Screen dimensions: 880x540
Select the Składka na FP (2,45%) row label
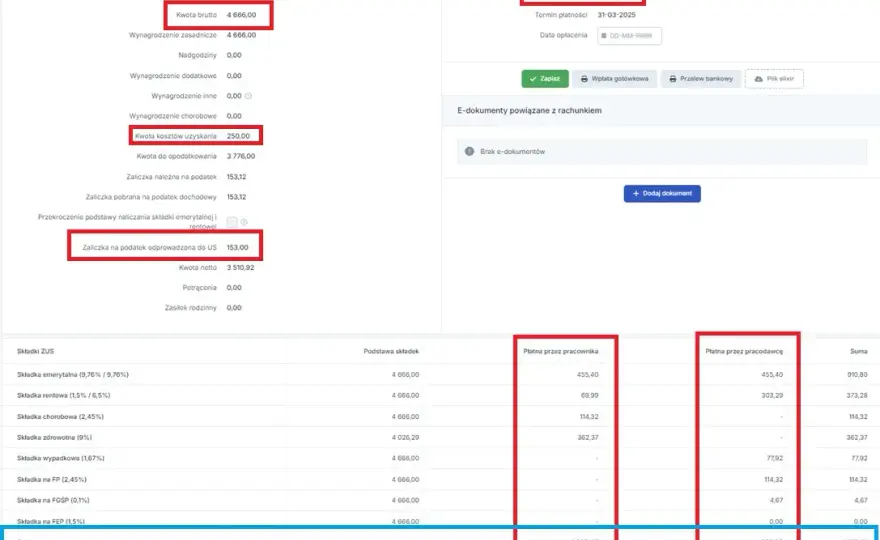click(x=52, y=480)
